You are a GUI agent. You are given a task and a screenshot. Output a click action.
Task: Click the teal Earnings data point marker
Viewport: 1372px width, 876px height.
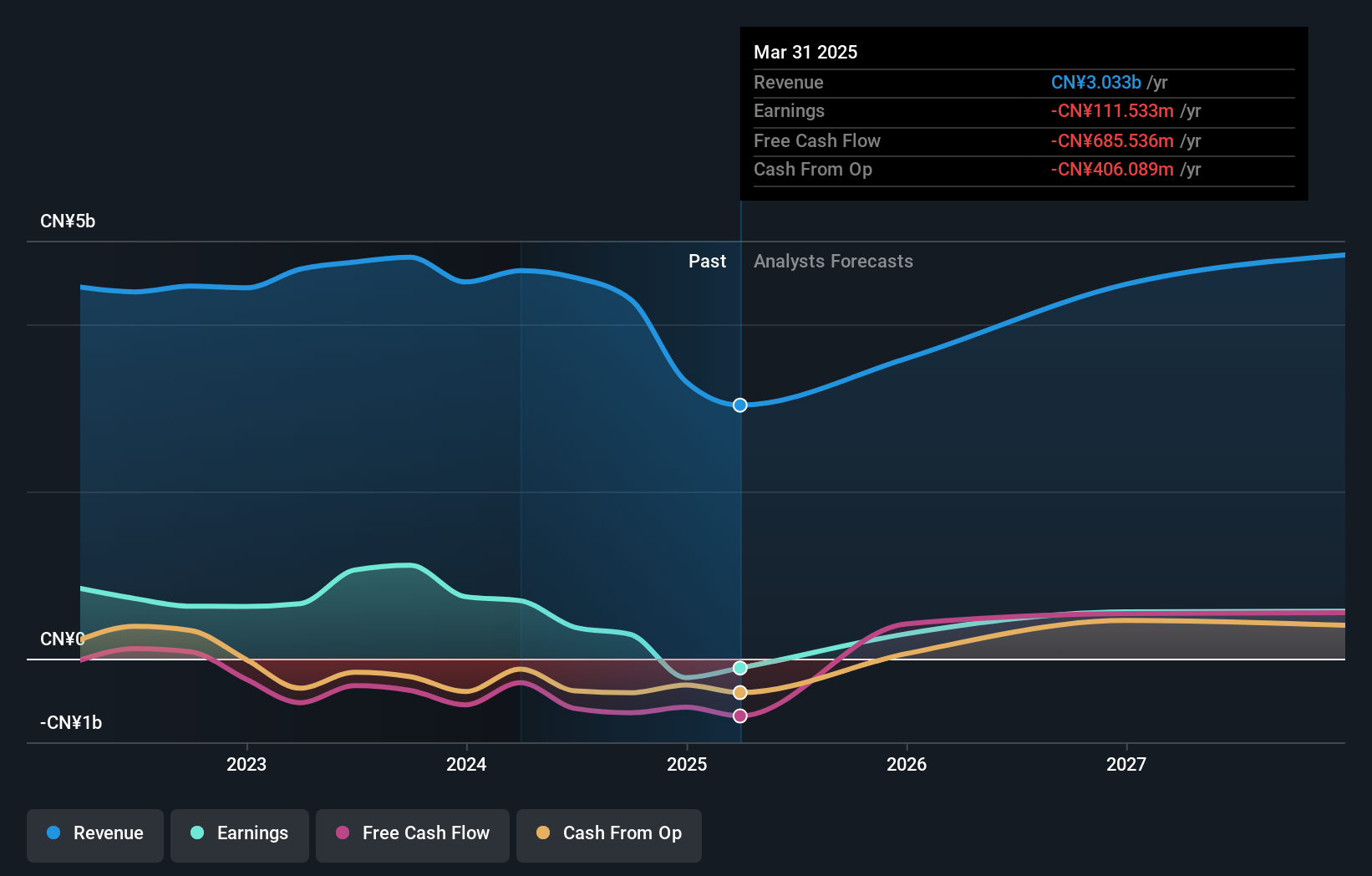coord(740,668)
